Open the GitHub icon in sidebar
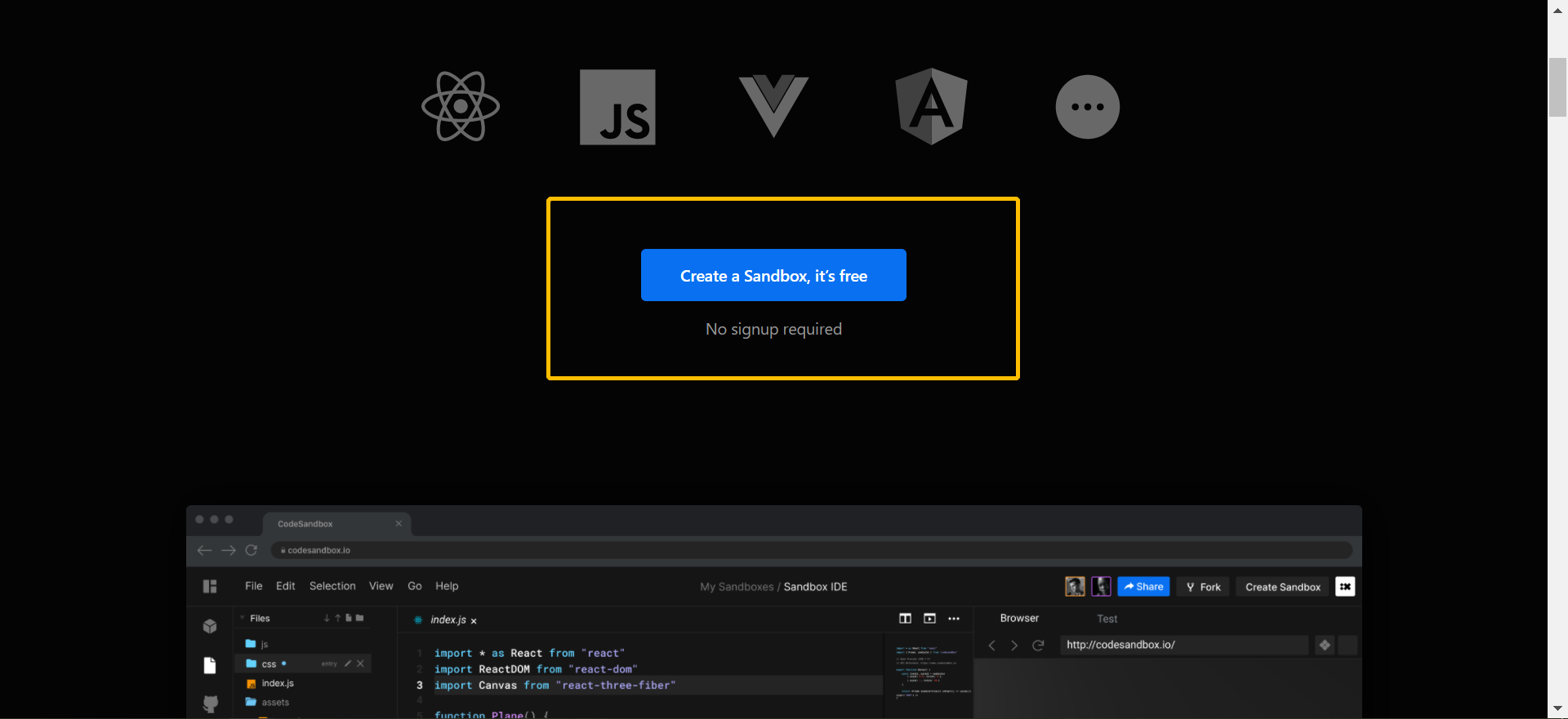The image size is (1568, 719). coord(210,703)
